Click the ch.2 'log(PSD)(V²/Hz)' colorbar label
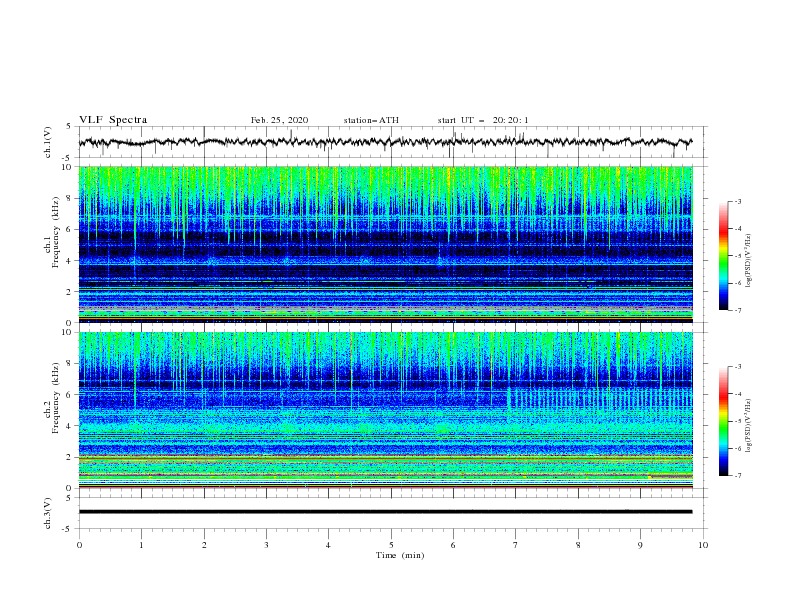The height and width of the screenshot is (612, 792). click(x=749, y=425)
